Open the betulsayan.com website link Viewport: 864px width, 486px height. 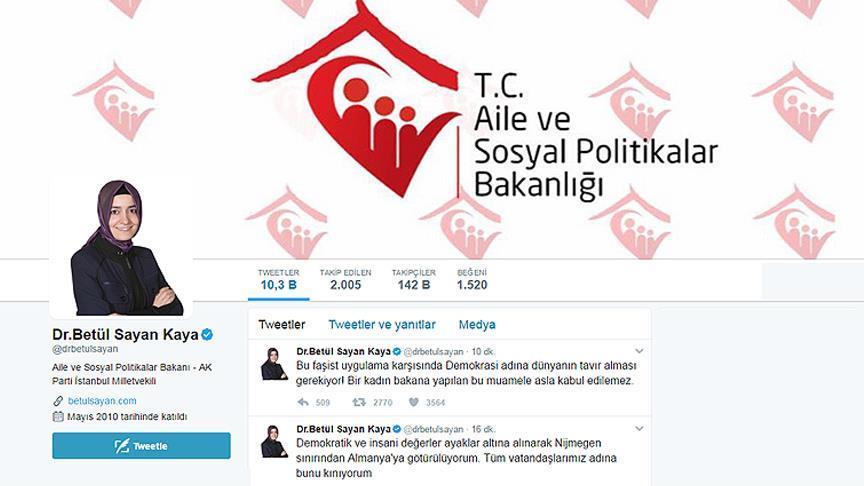pos(102,401)
